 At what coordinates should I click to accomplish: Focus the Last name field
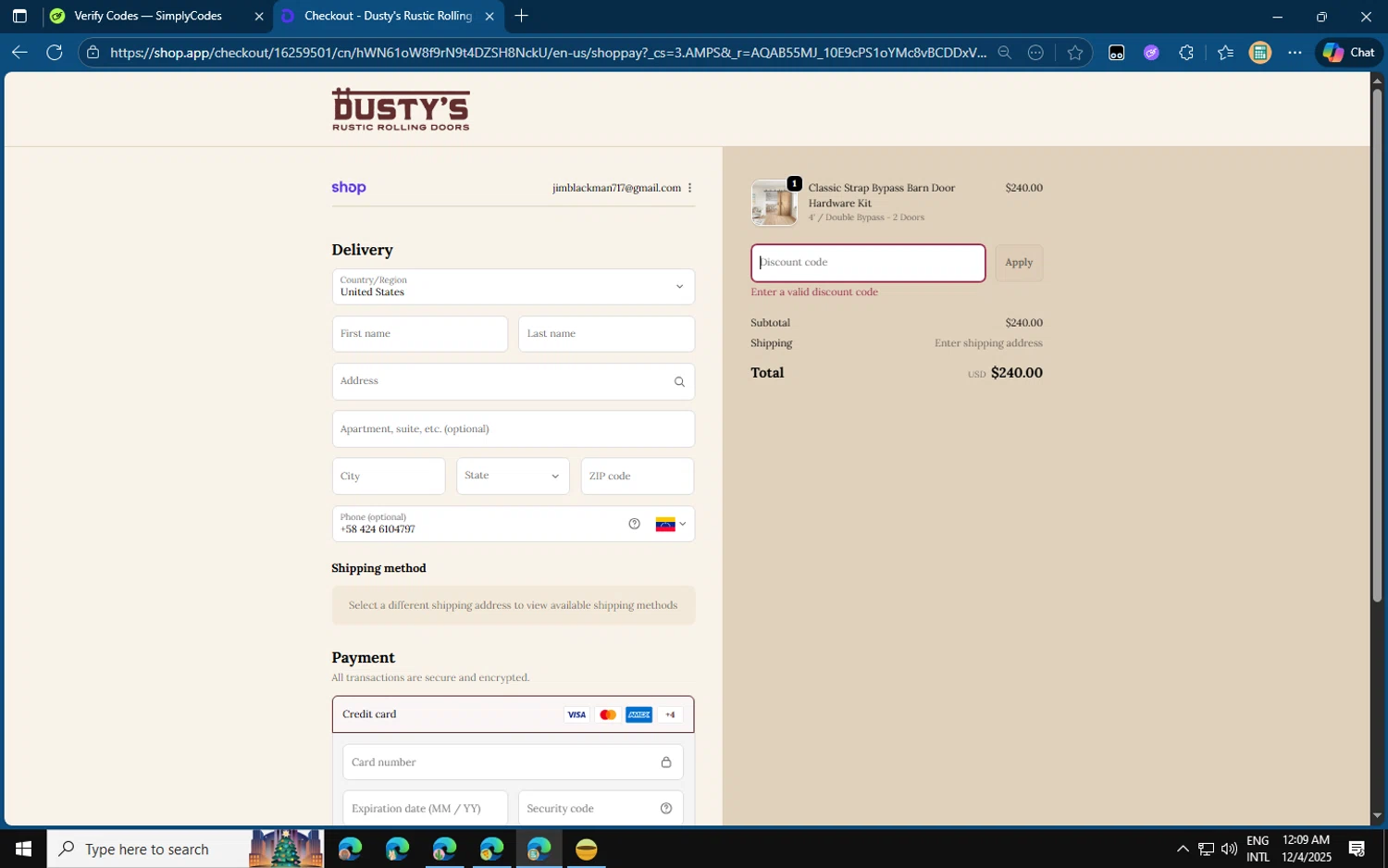[606, 334]
